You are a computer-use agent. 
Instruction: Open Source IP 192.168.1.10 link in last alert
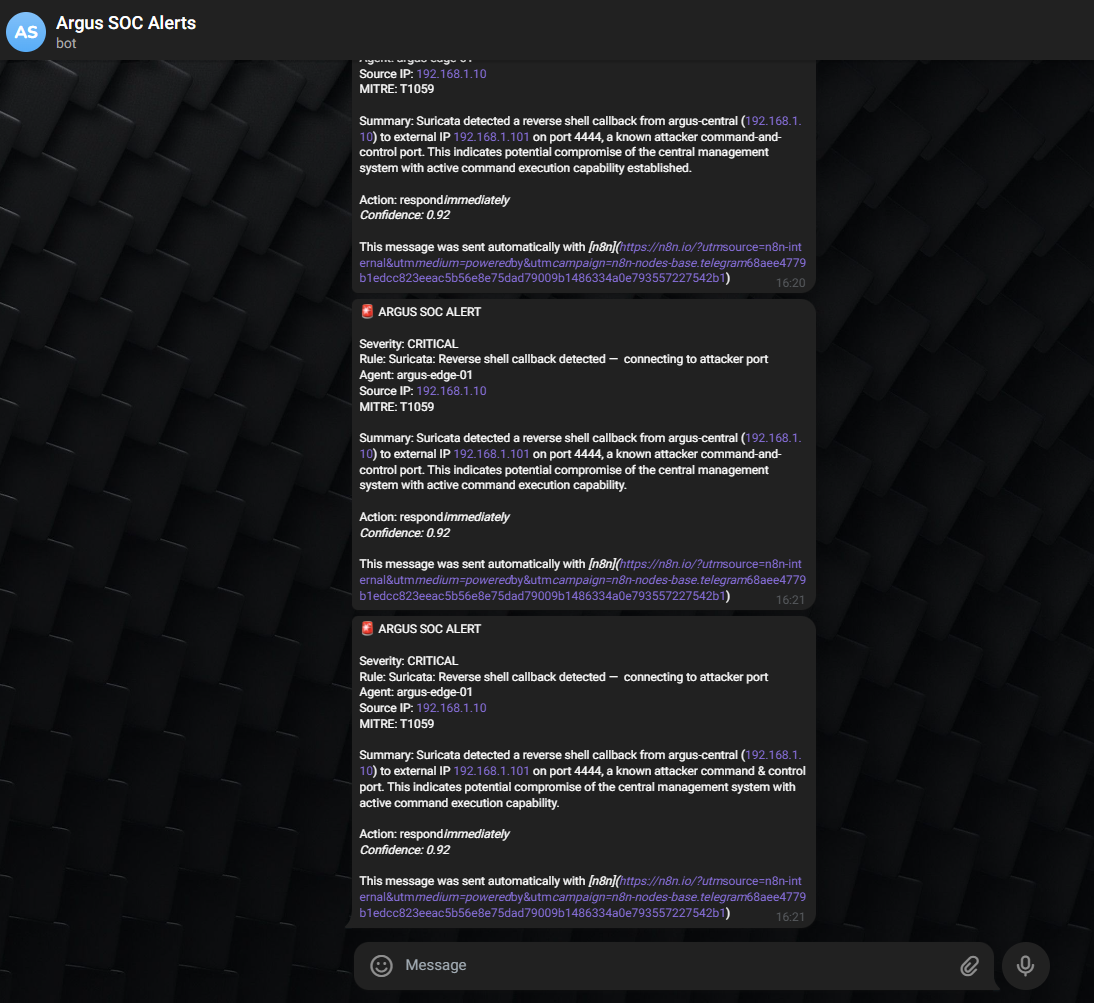coord(451,708)
